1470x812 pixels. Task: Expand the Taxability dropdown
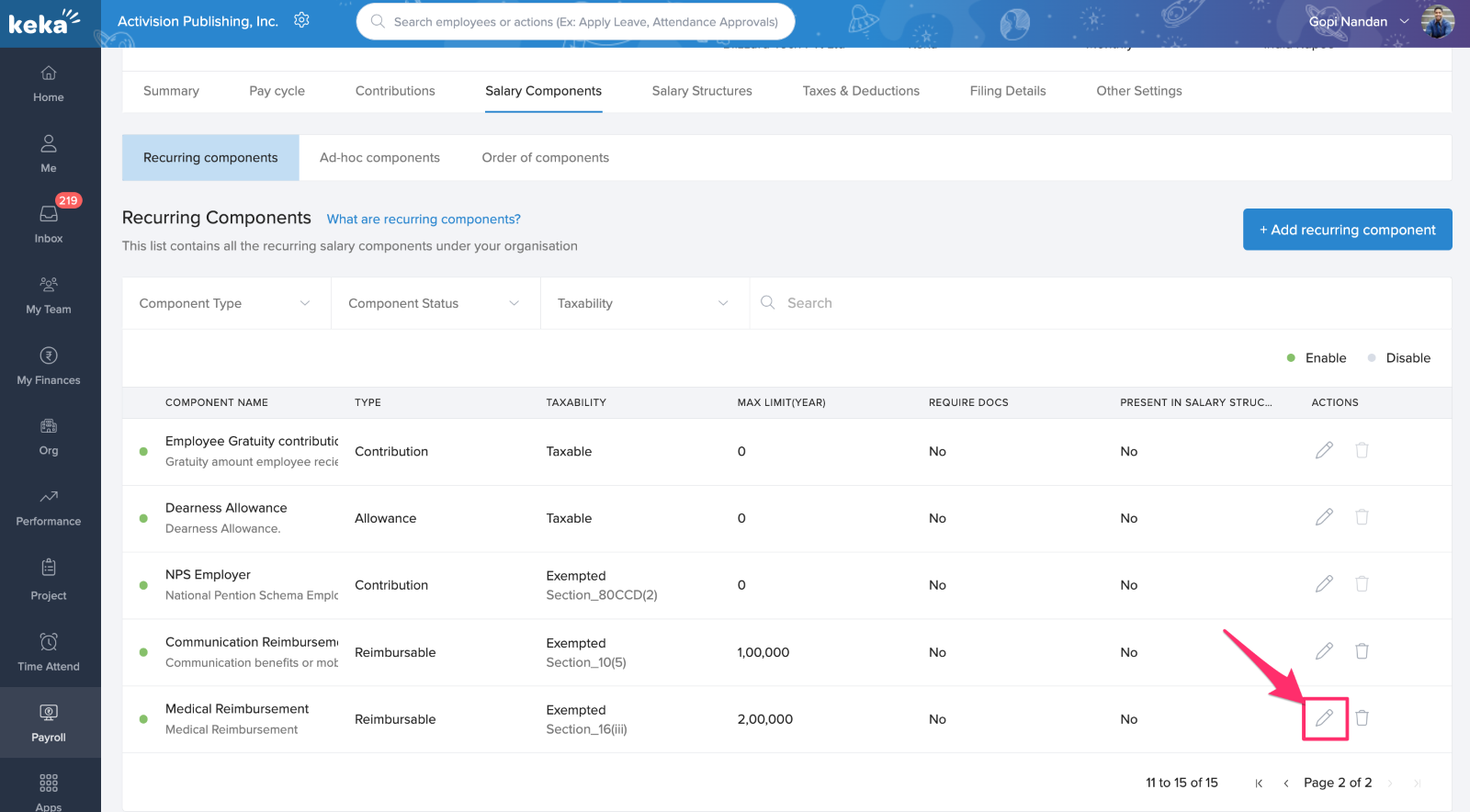pos(642,303)
